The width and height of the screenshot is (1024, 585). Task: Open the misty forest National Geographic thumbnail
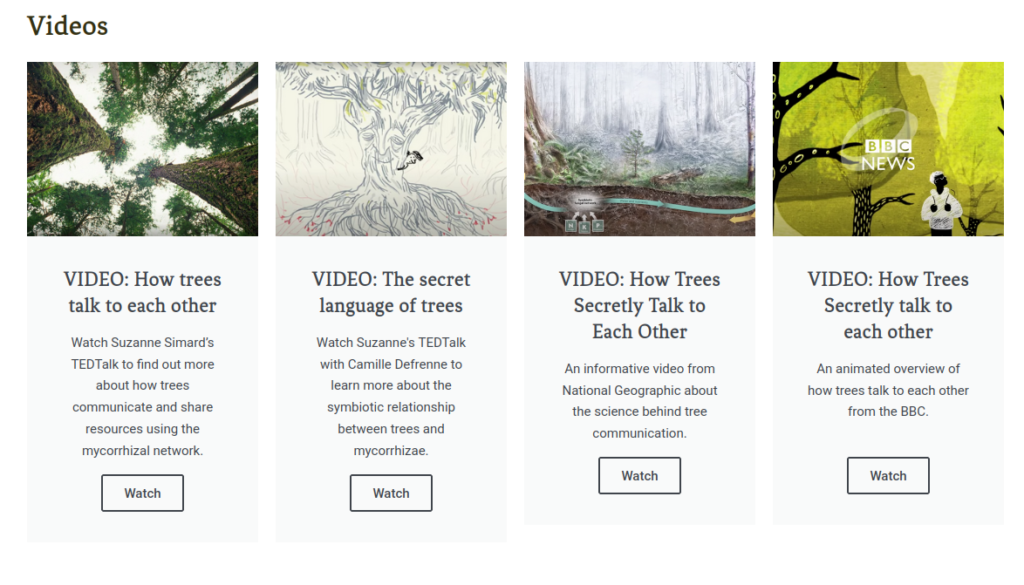tap(639, 149)
